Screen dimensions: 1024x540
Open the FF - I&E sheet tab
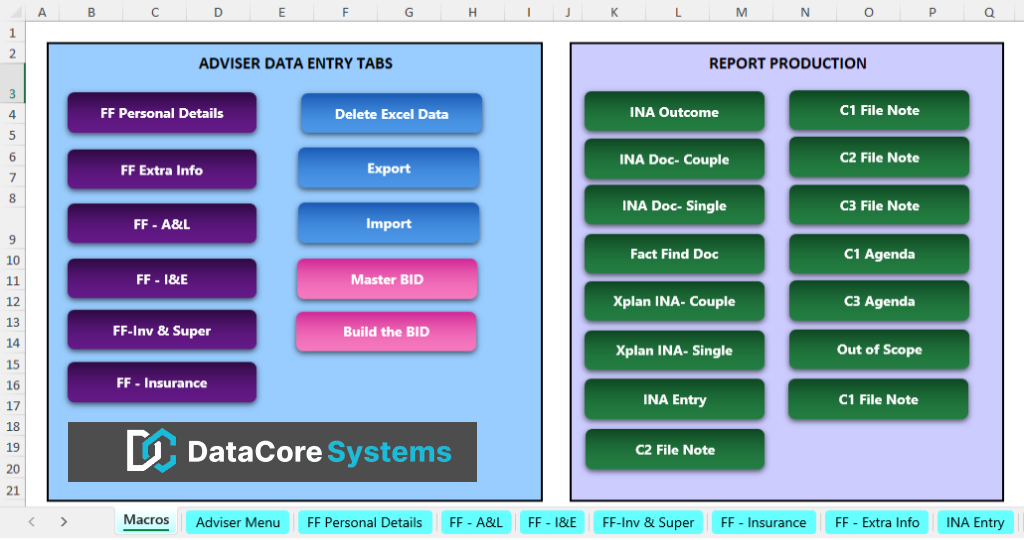click(x=552, y=522)
